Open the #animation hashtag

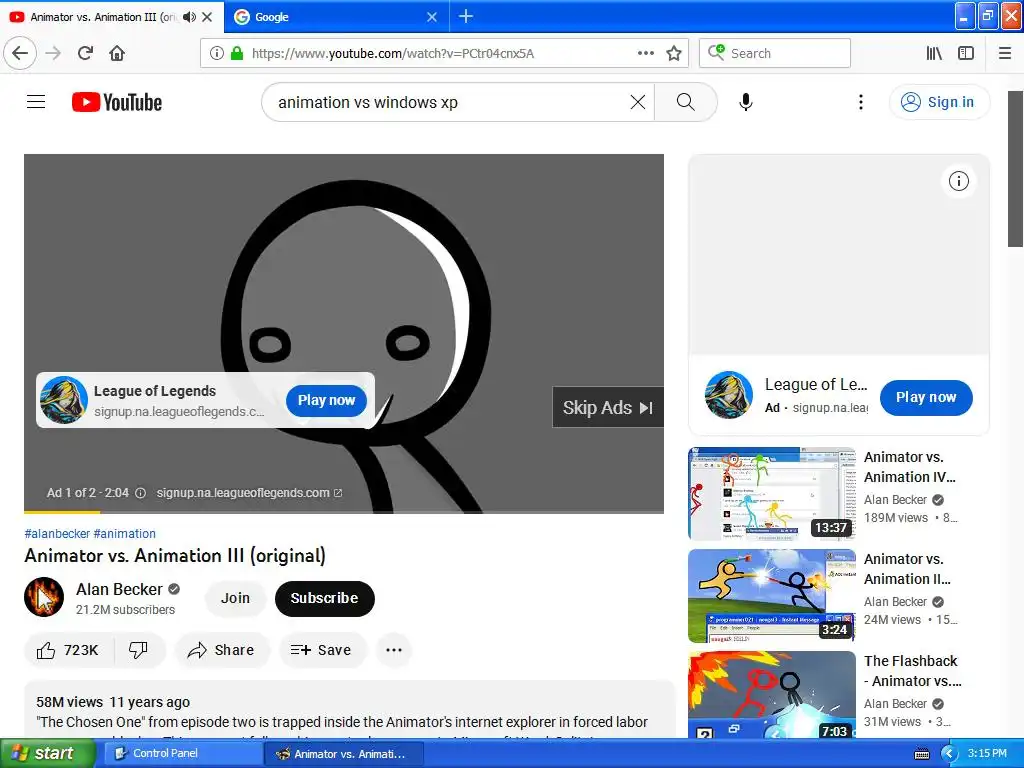[x=125, y=534]
